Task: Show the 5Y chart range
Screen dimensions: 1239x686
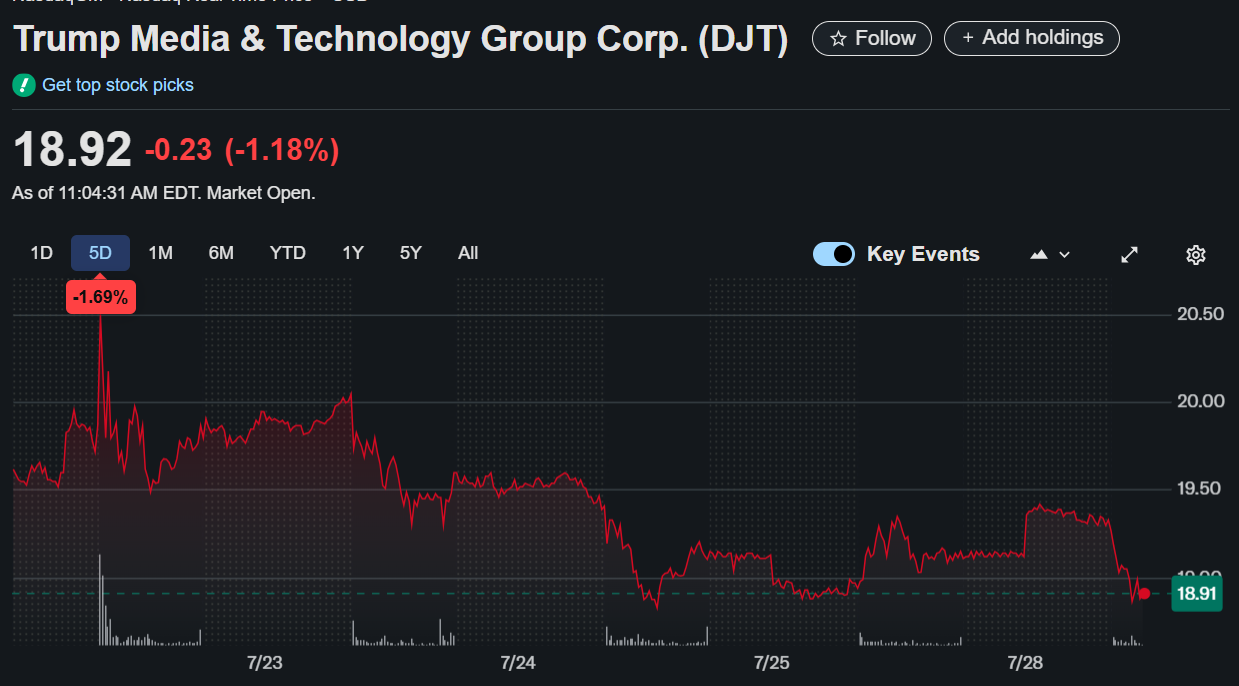Action: coord(411,253)
